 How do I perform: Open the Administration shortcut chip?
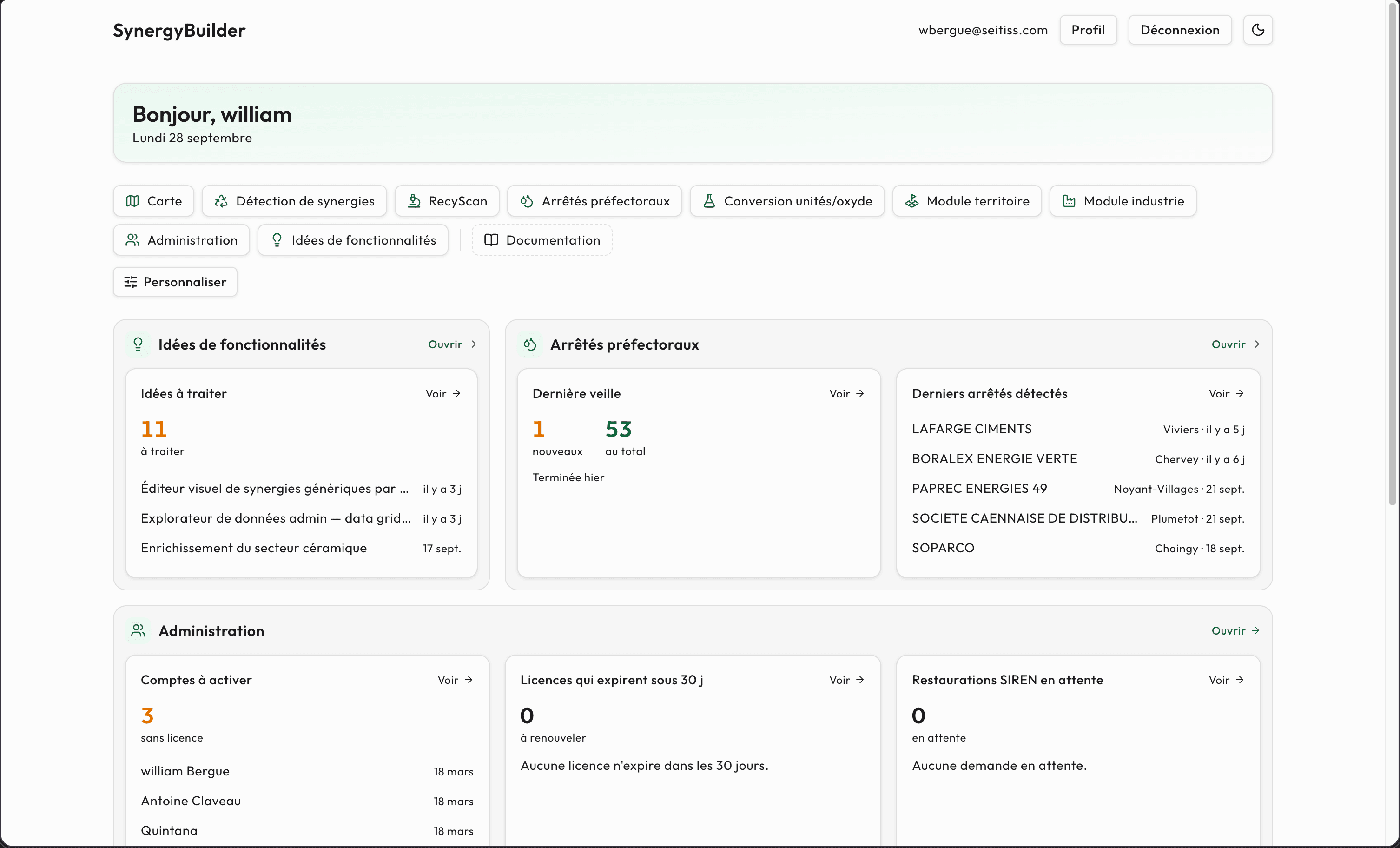[x=181, y=240]
